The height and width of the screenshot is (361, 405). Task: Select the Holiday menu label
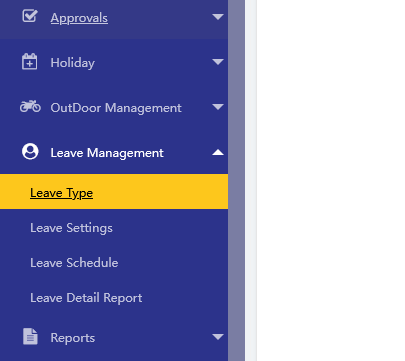(x=73, y=63)
